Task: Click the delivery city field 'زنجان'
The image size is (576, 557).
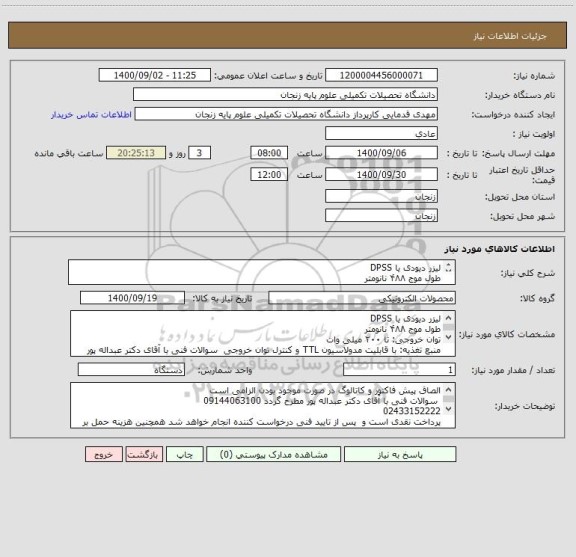Action: (x=381, y=216)
